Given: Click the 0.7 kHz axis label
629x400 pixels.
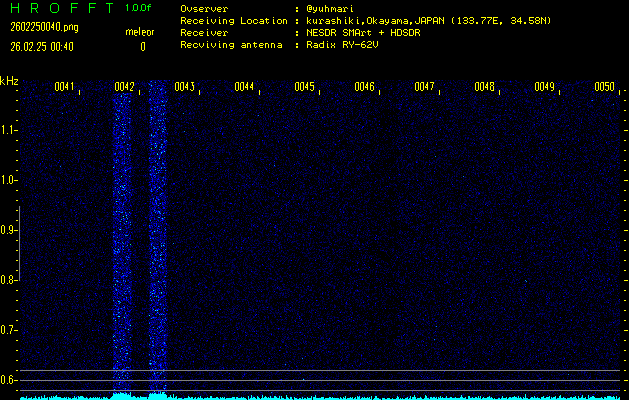Looking at the screenshot, I should click(9, 330).
